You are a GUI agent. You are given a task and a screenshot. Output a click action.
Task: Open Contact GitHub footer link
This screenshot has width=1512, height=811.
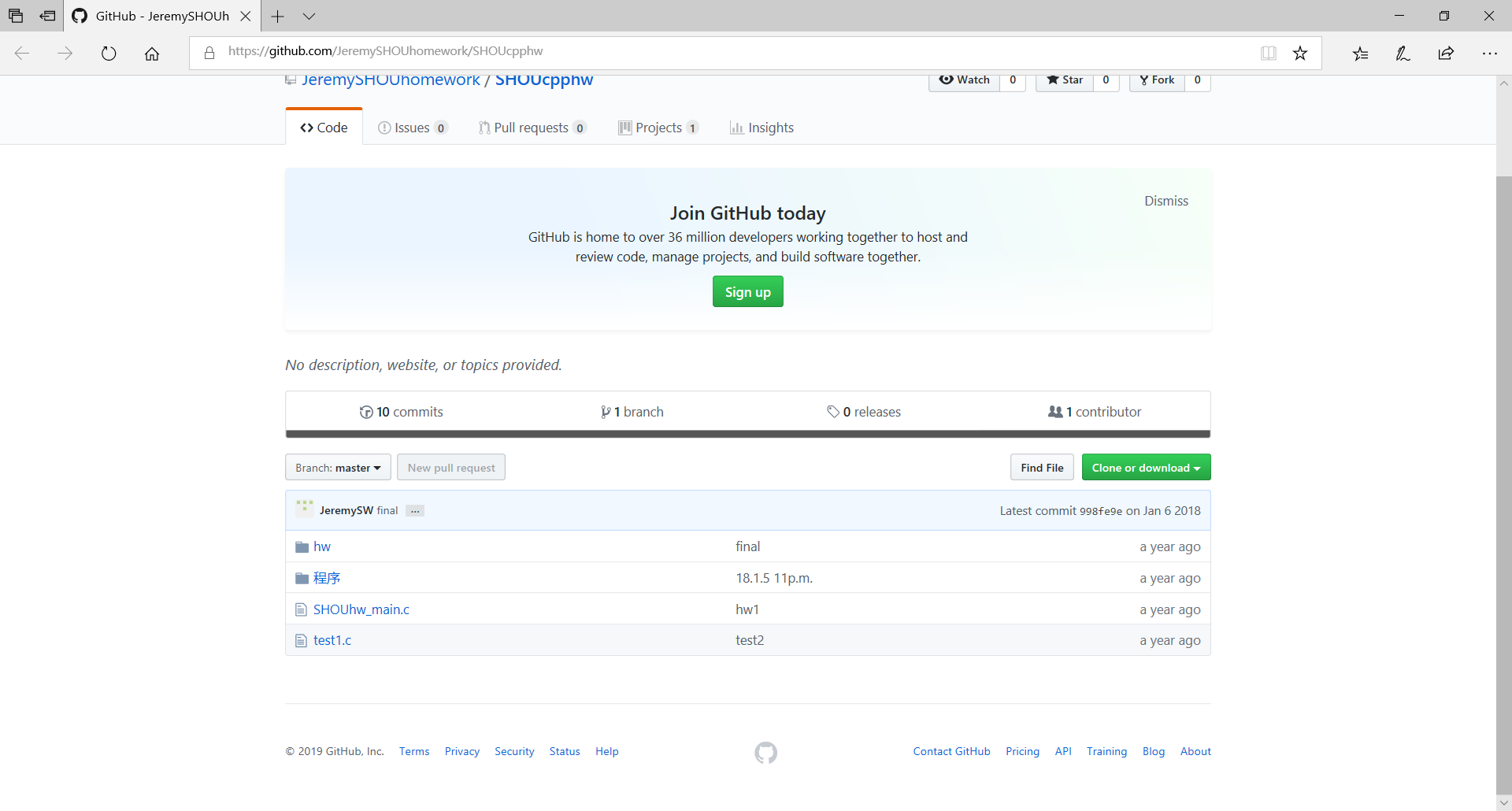[x=951, y=751]
